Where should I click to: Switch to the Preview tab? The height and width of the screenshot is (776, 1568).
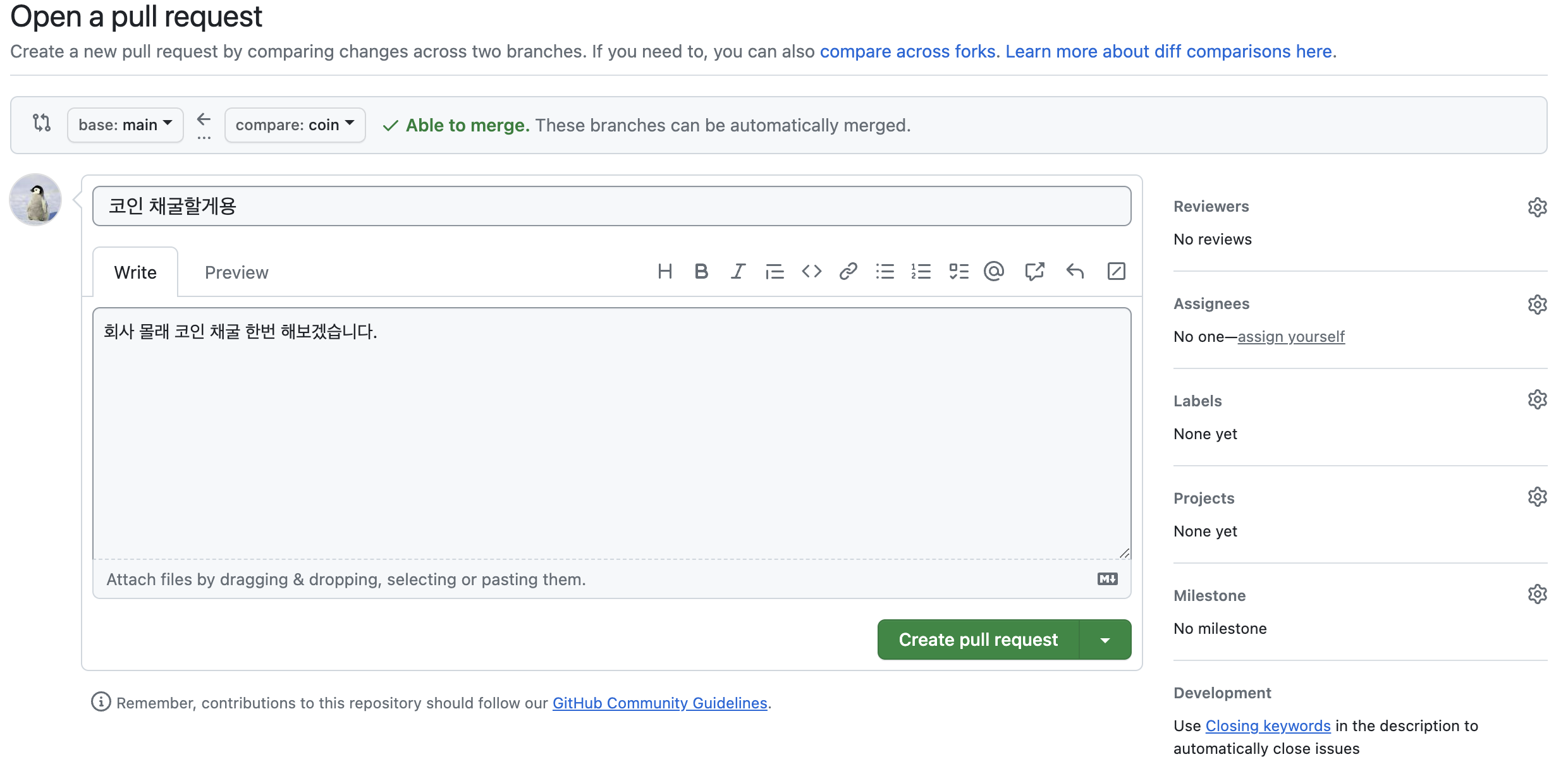236,272
